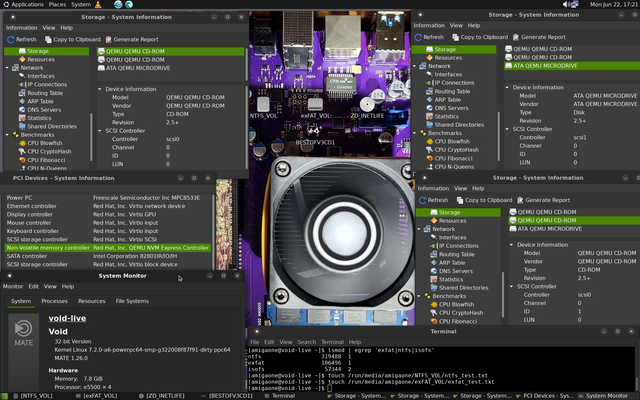Open Monitor menu in System Monitor
Image resolution: width=640 pixels, height=400 pixels.
pyautogui.click(x=13, y=287)
